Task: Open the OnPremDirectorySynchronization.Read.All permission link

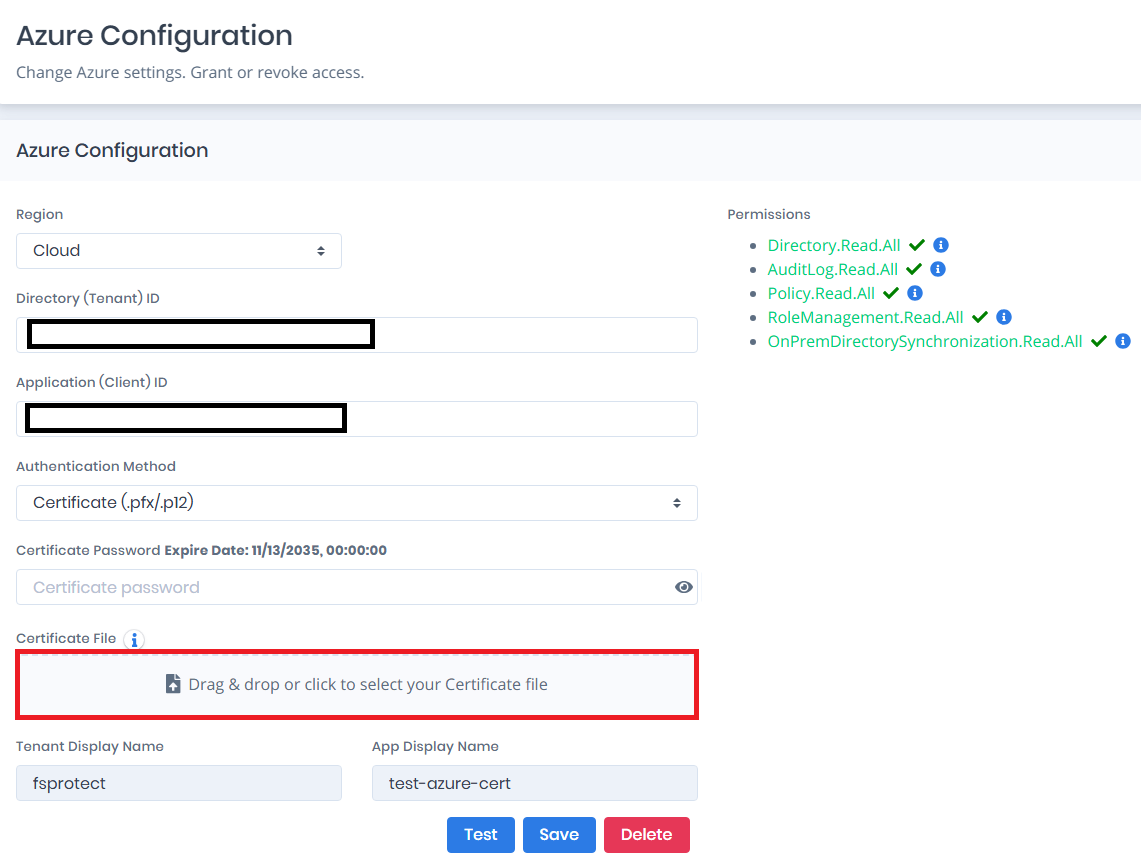Action: point(925,341)
